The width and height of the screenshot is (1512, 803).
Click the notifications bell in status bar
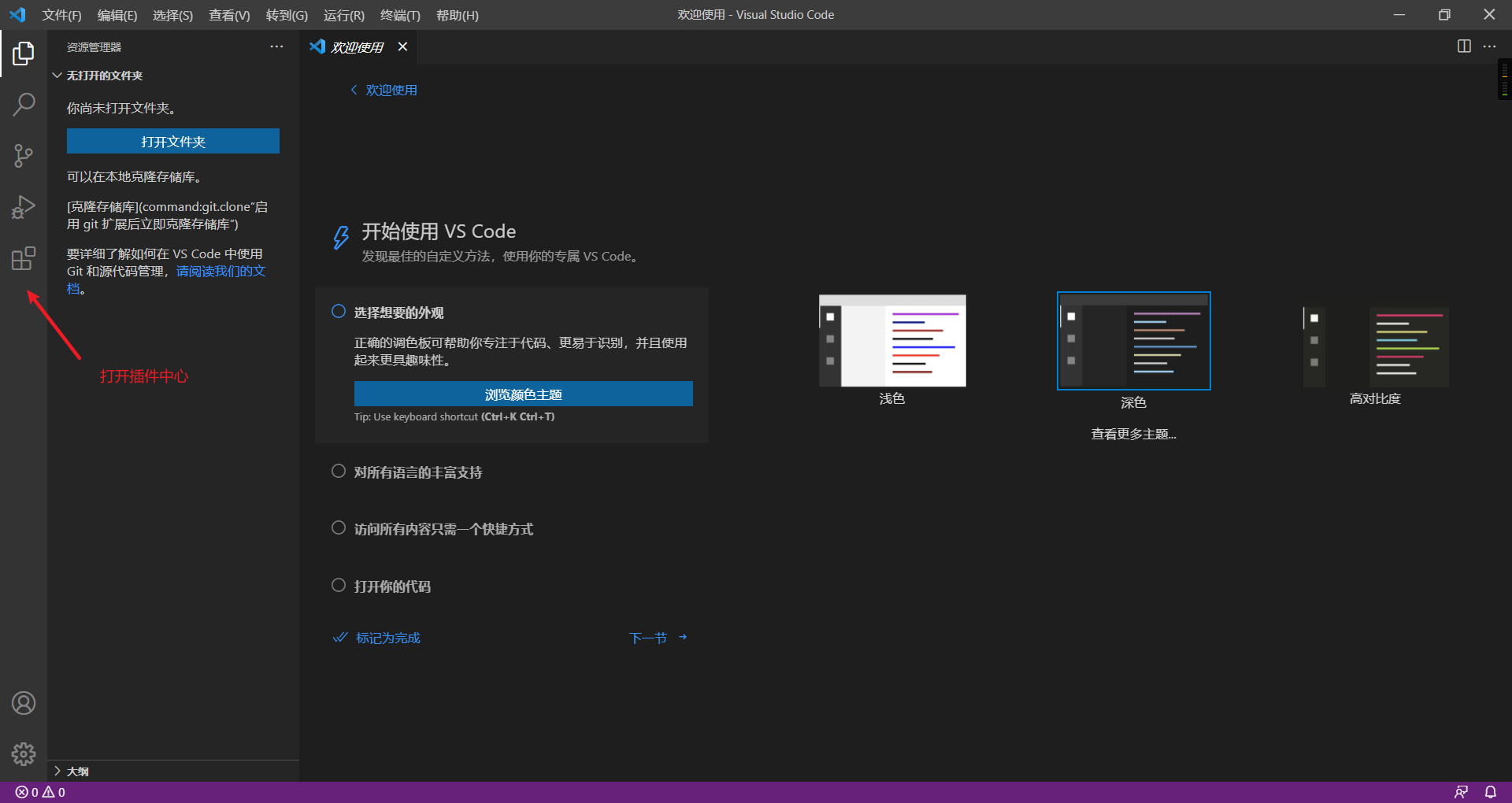(x=1490, y=792)
